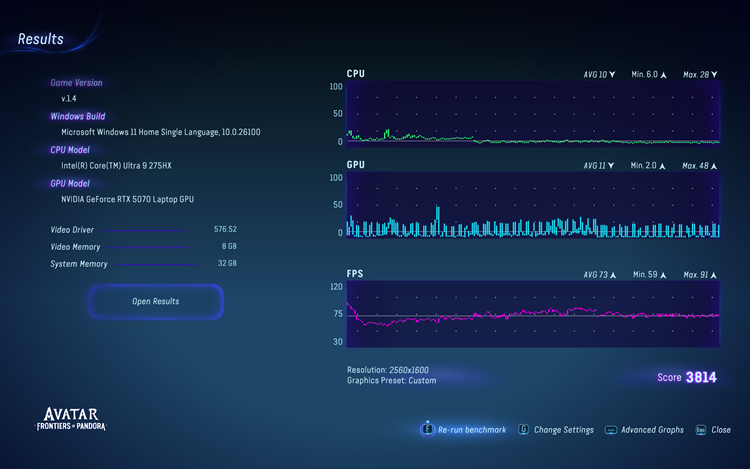The height and width of the screenshot is (469, 750).
Task: Click the FPS graph title
Action: tap(355, 273)
